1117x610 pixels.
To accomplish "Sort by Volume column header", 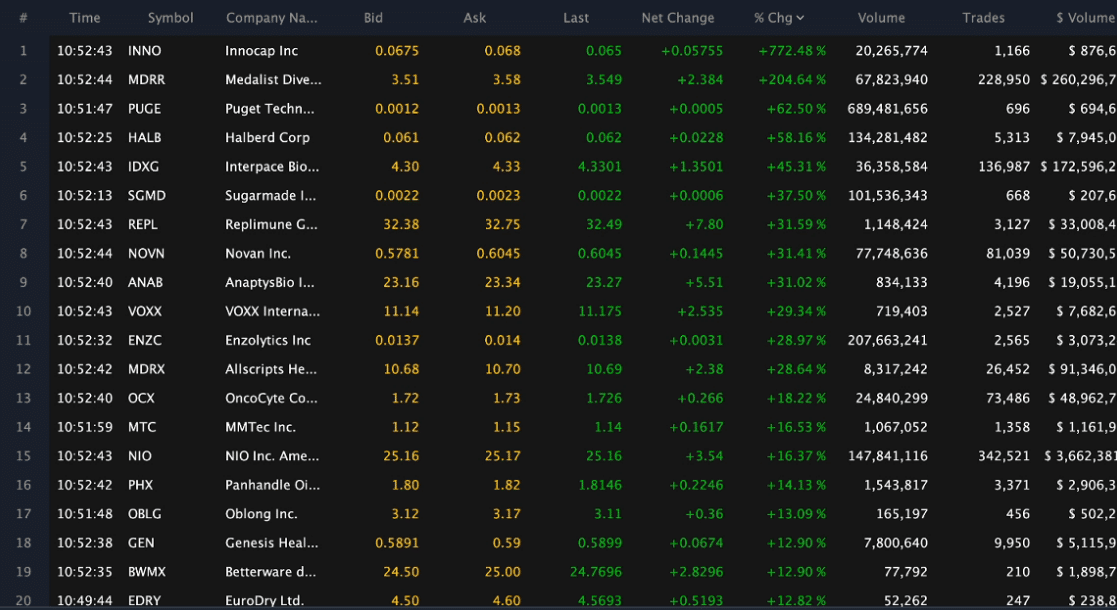I will click(x=881, y=18).
